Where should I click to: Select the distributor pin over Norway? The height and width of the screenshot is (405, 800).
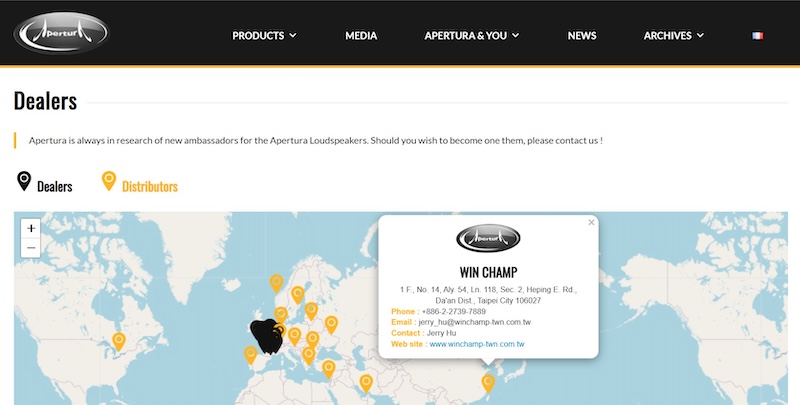(x=276, y=283)
